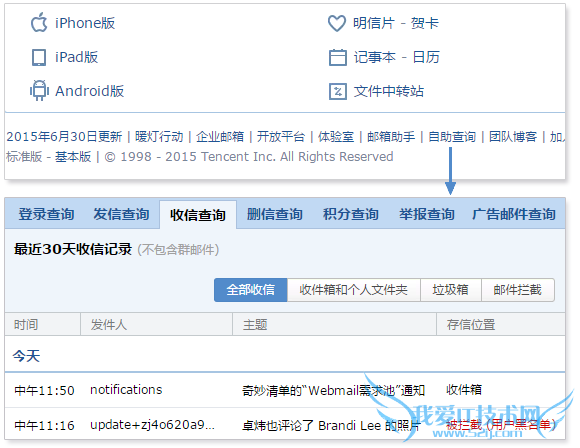Switch to the 登录查询 tab
580x448 pixels.
(x=46, y=214)
